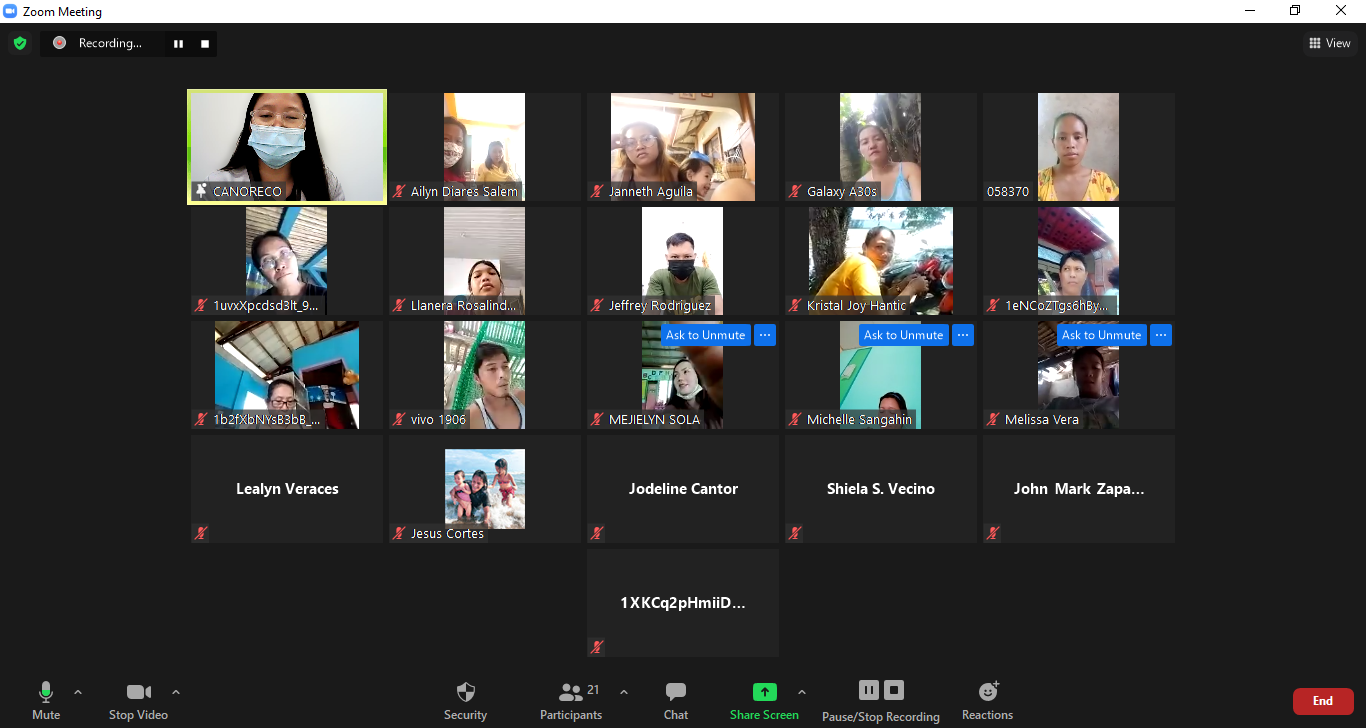The height and width of the screenshot is (728, 1366).
Task: Open the Chat panel
Action: click(676, 700)
